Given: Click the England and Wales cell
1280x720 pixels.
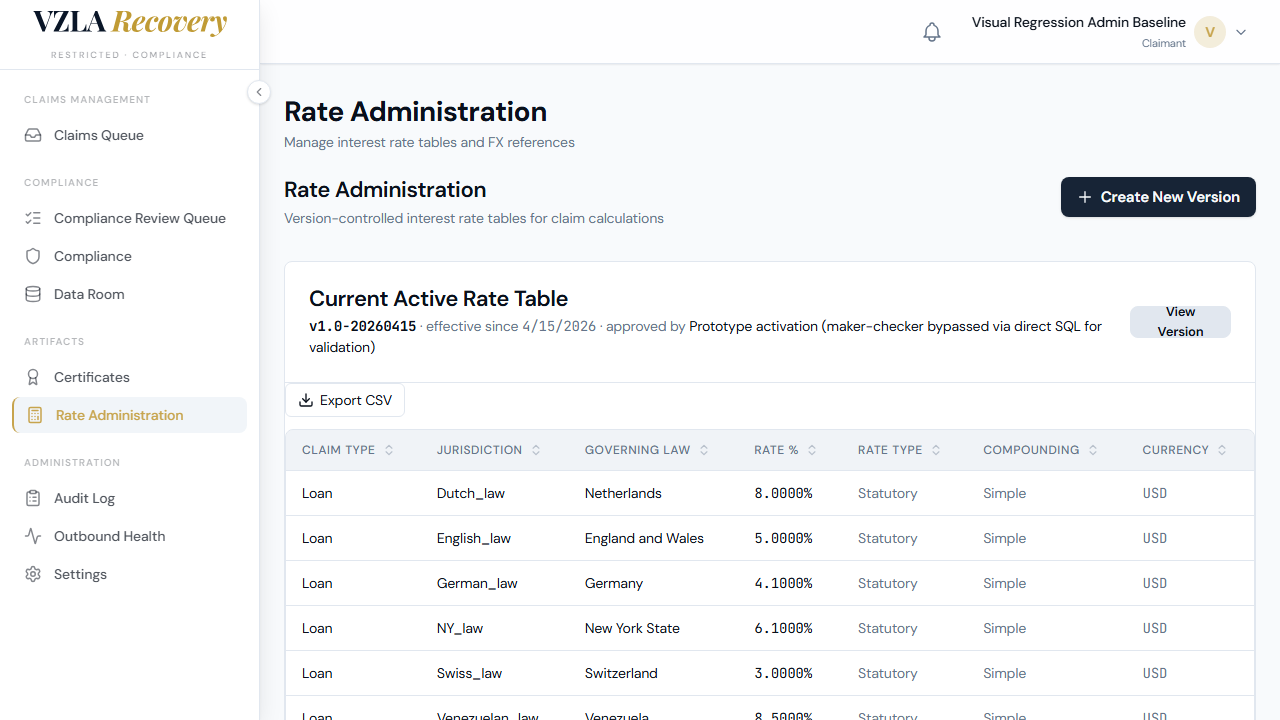Looking at the screenshot, I should (x=644, y=538).
